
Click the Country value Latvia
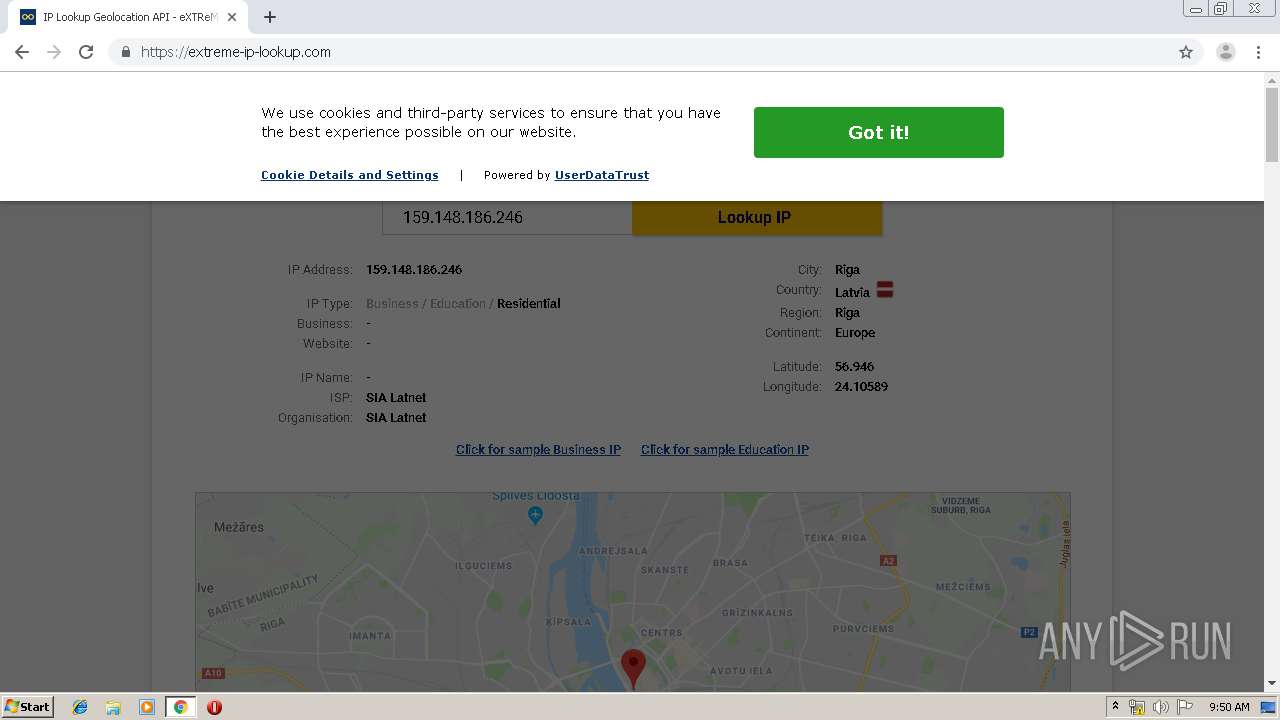[x=852, y=293]
